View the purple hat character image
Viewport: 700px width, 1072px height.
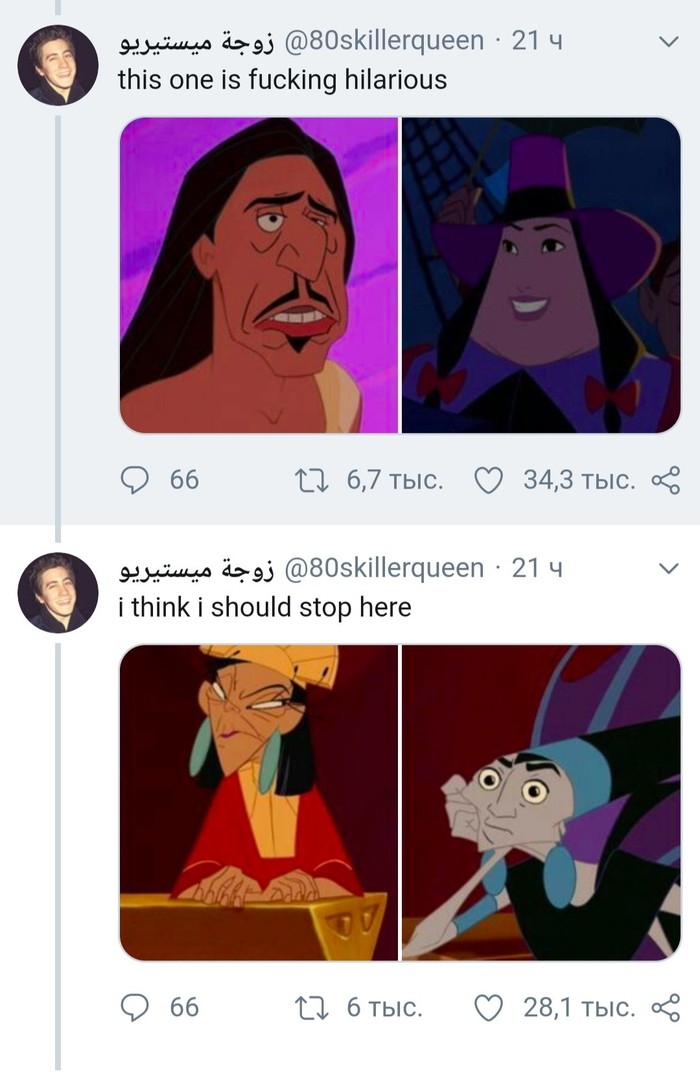(541, 275)
